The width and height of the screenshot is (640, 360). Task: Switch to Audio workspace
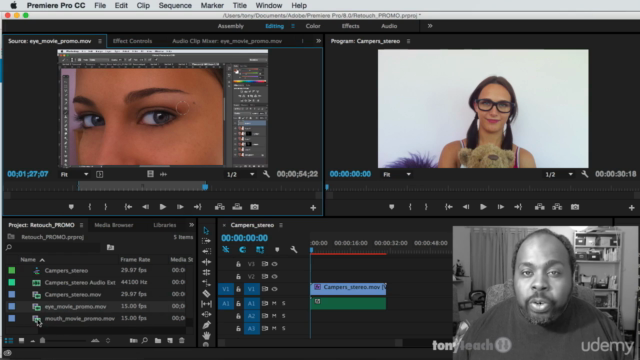point(389,26)
